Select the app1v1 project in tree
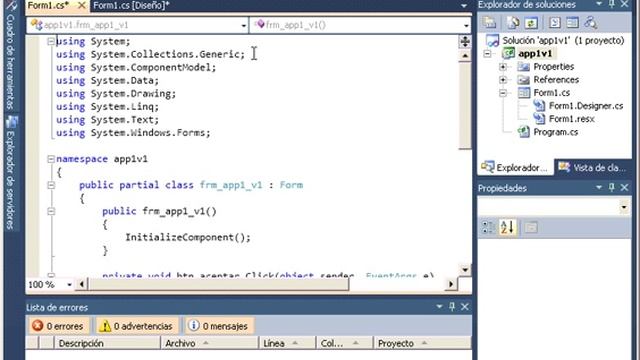 pyautogui.click(x=535, y=53)
